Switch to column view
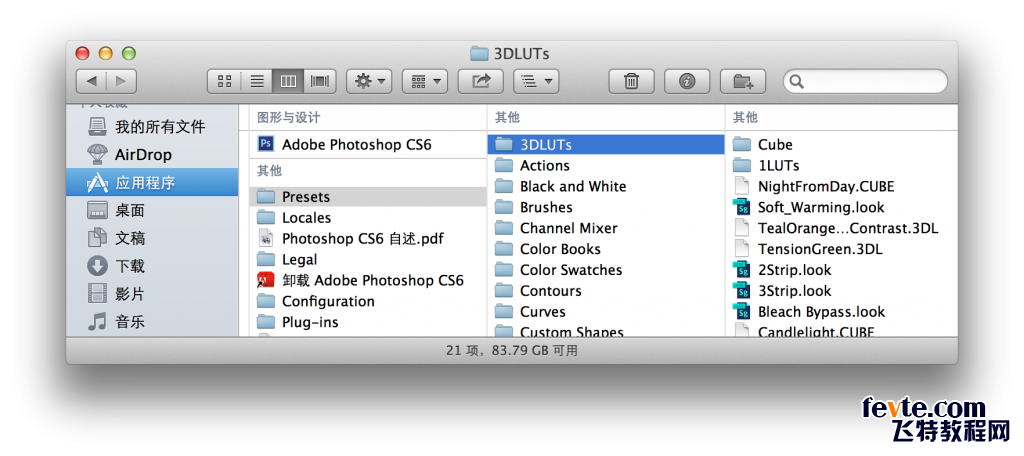1024x456 pixels. [x=288, y=81]
